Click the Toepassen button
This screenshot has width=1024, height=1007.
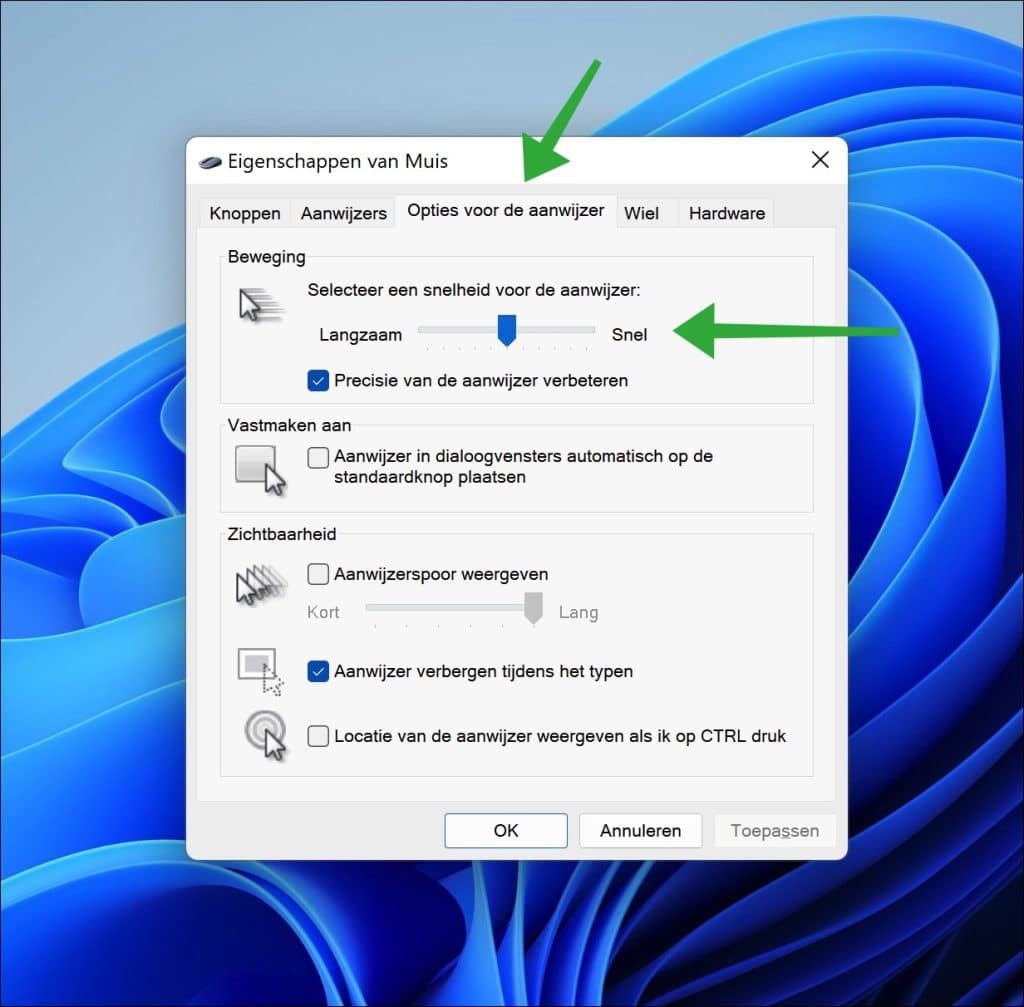point(774,830)
